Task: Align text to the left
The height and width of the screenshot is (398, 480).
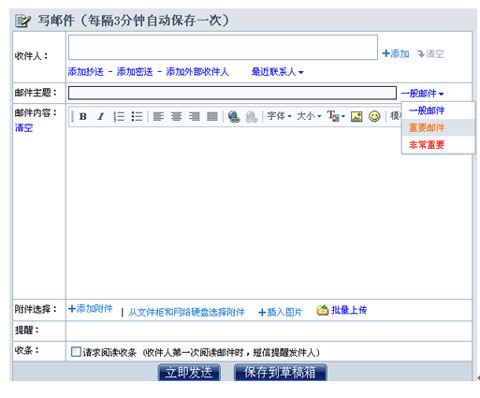Action: [158, 117]
